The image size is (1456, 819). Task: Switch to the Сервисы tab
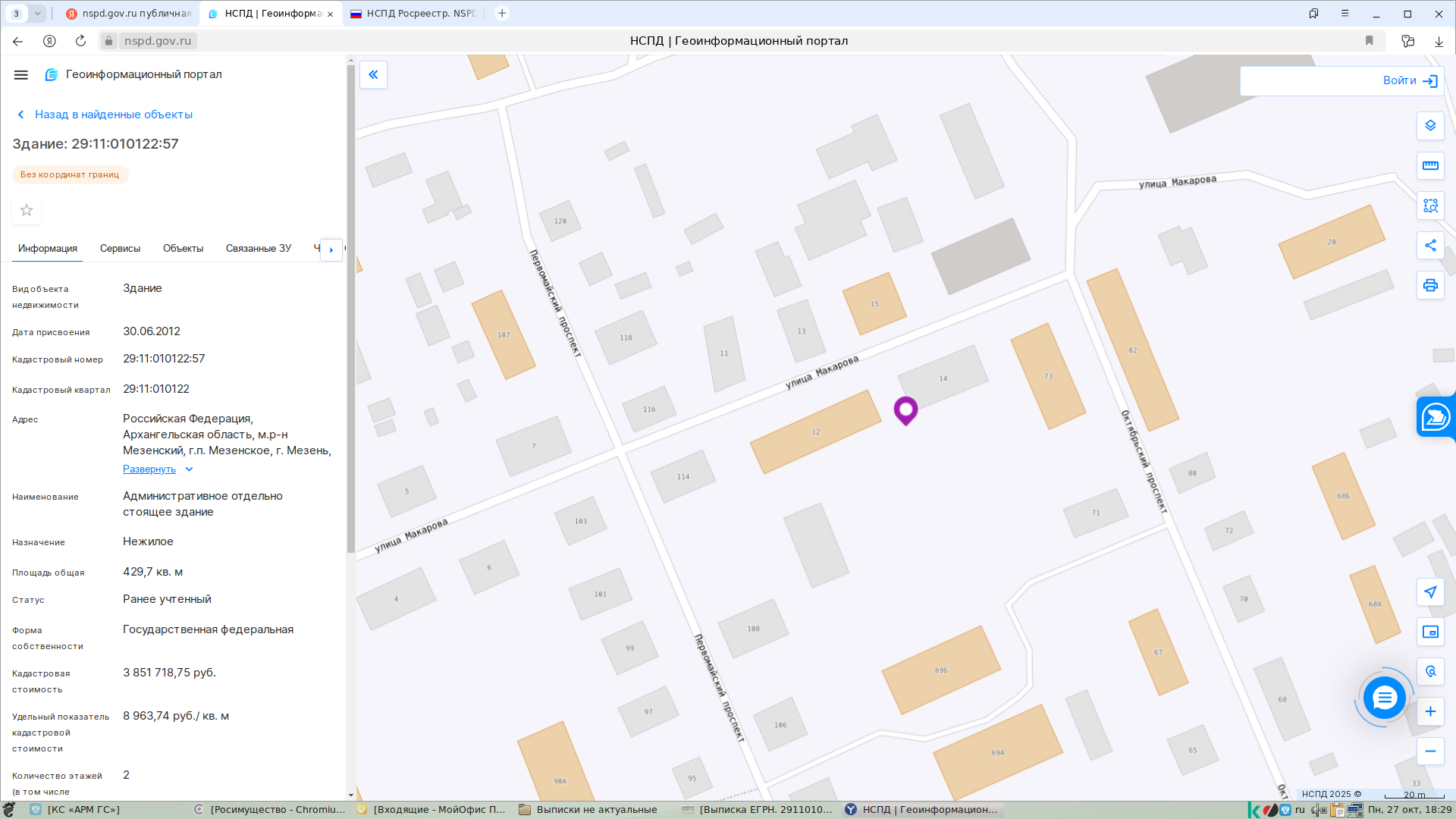pyautogui.click(x=120, y=249)
